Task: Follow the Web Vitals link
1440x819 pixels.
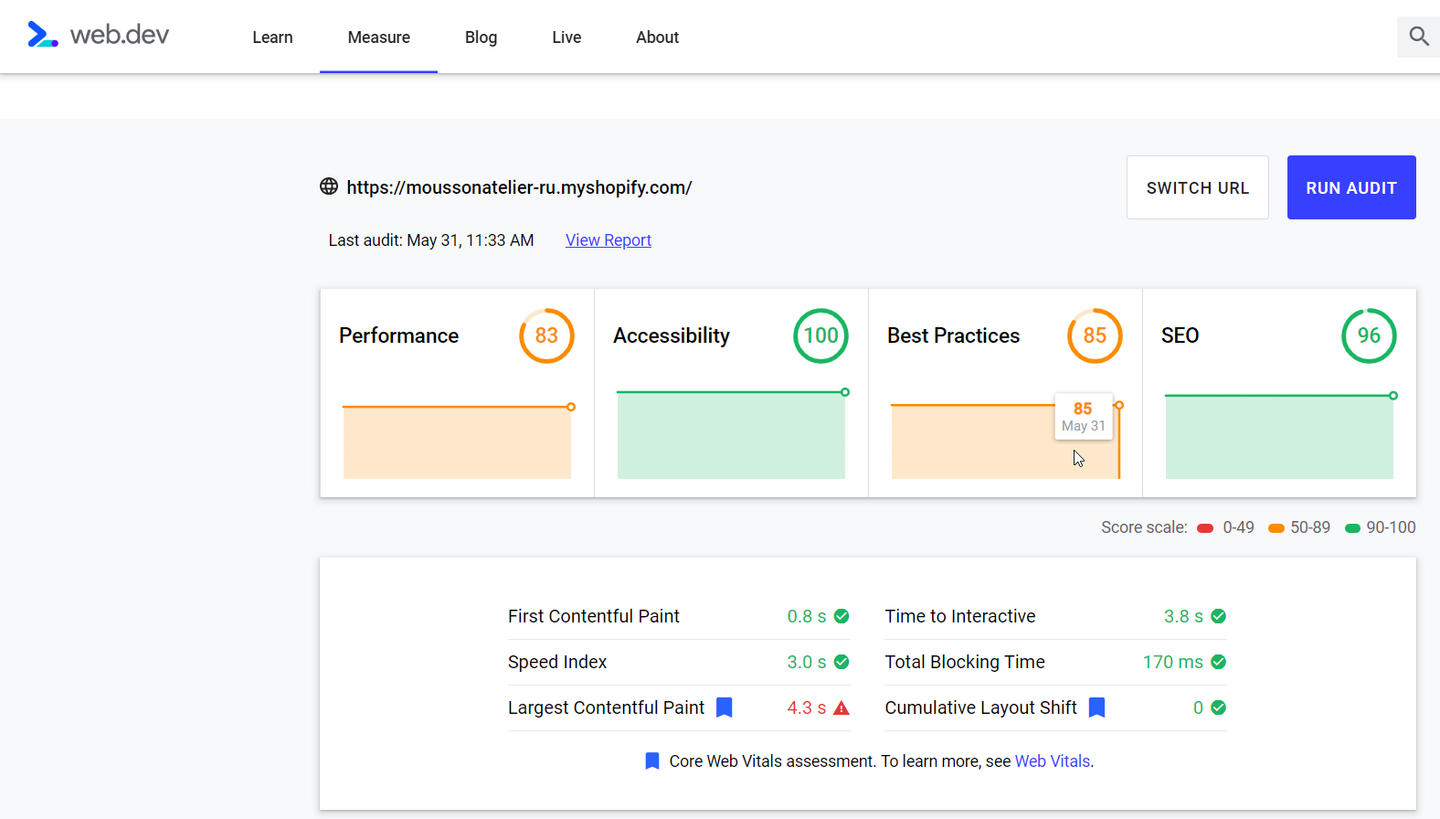Action: tap(1052, 761)
